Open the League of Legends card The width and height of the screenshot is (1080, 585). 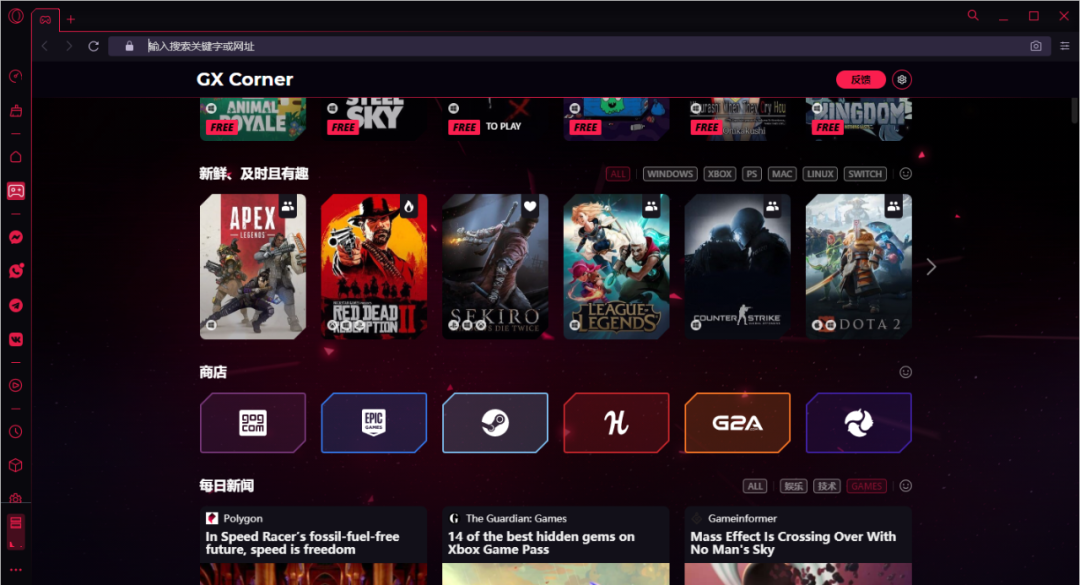coord(616,267)
